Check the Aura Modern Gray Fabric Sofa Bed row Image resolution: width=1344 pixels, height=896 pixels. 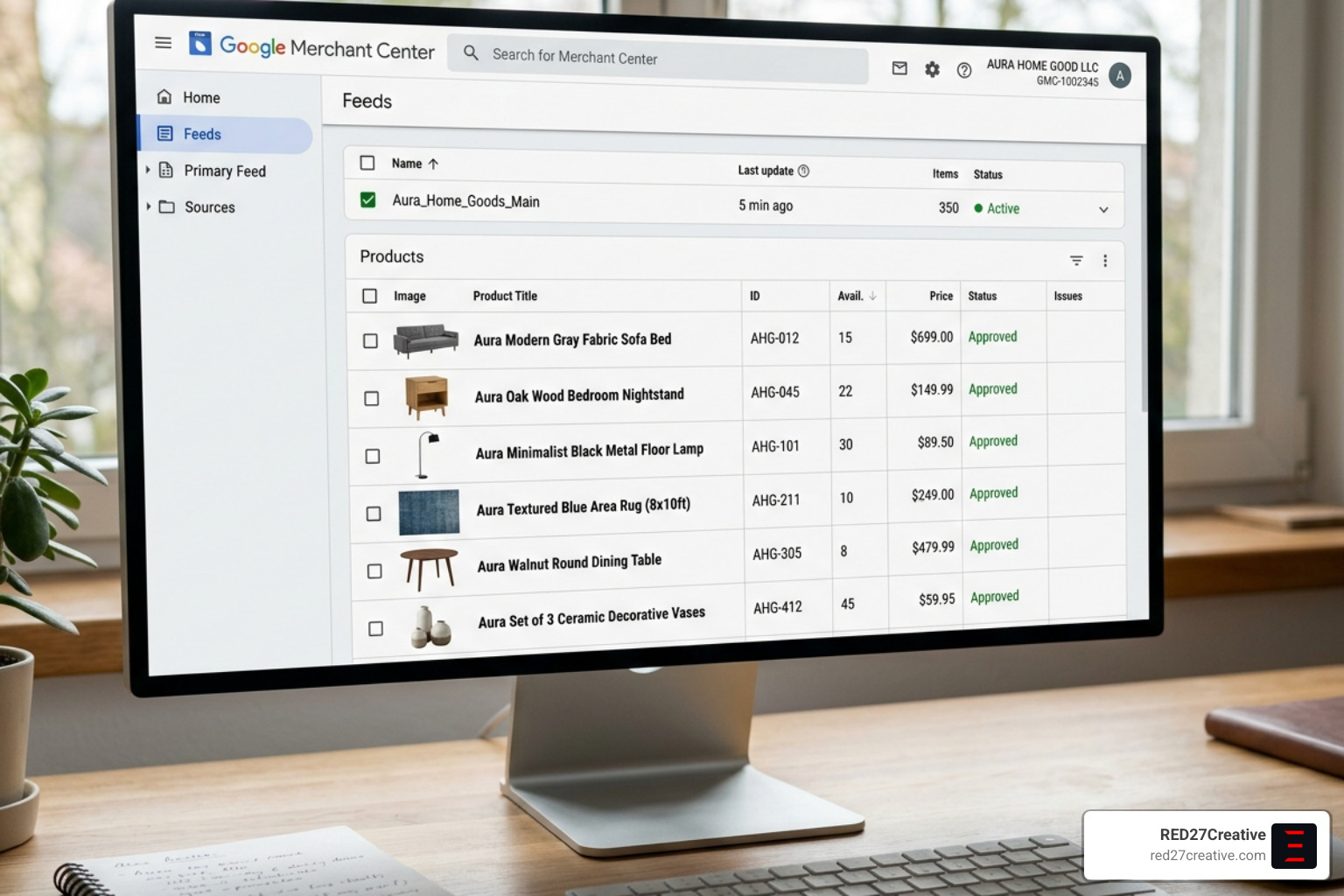pos(370,340)
